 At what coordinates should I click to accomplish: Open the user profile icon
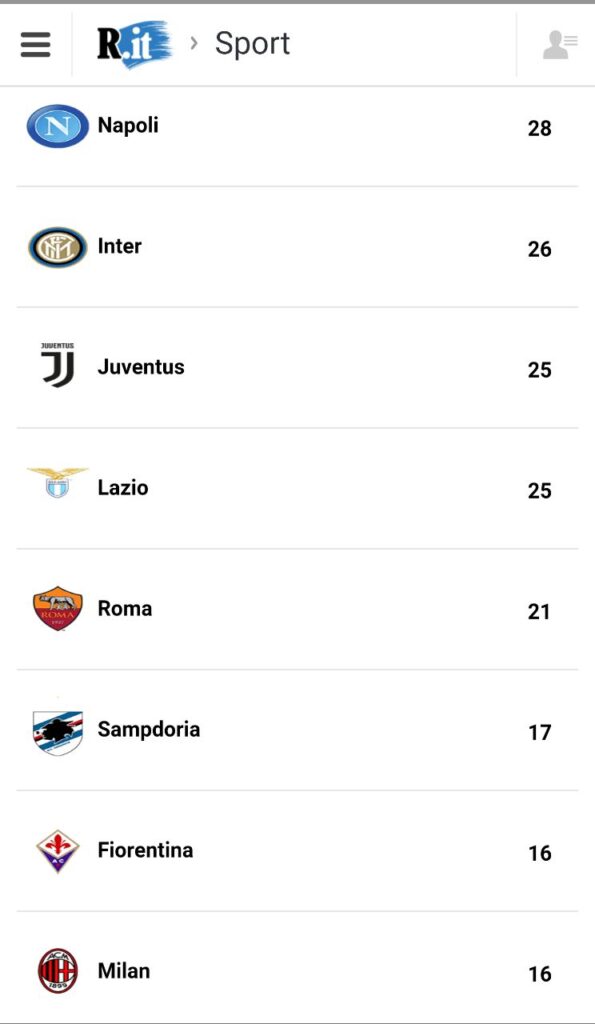click(560, 44)
